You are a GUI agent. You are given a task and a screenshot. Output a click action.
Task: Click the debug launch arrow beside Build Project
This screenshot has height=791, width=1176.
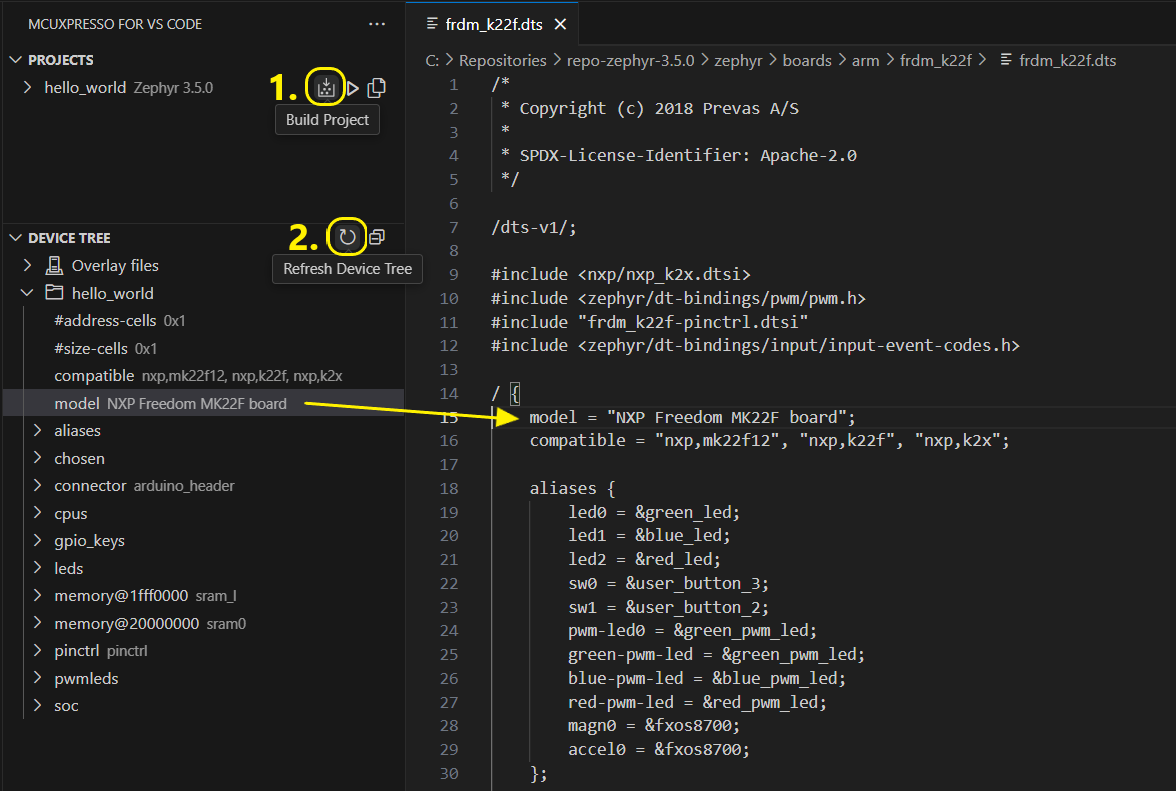352,87
